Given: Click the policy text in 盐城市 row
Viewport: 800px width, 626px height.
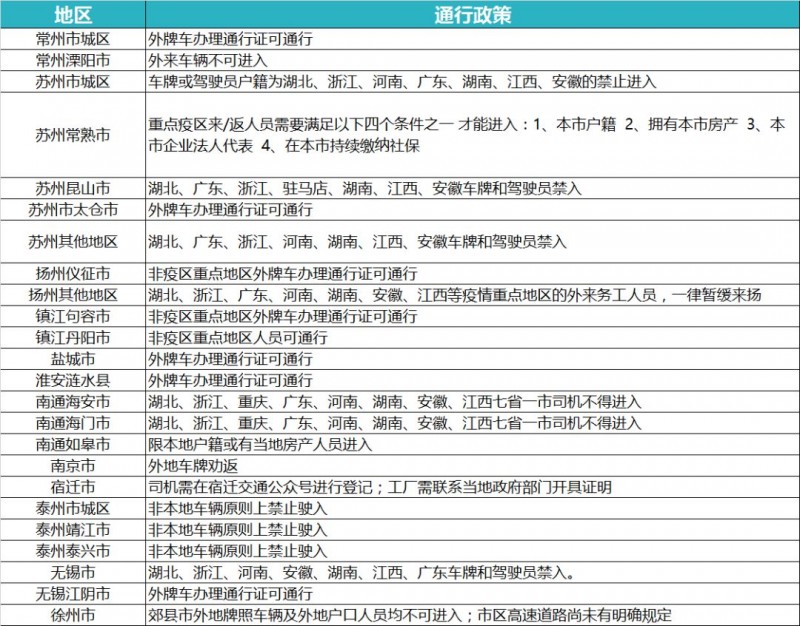Looking at the screenshot, I should click(230, 360).
